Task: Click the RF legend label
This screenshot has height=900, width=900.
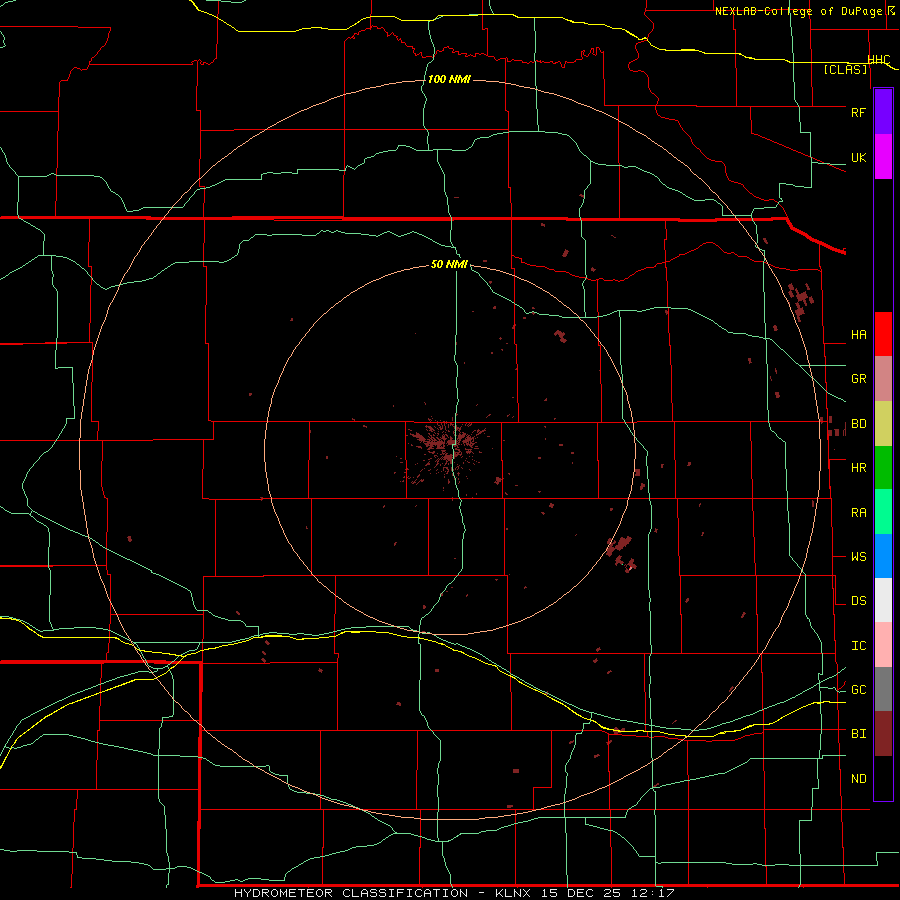Action: (858, 112)
